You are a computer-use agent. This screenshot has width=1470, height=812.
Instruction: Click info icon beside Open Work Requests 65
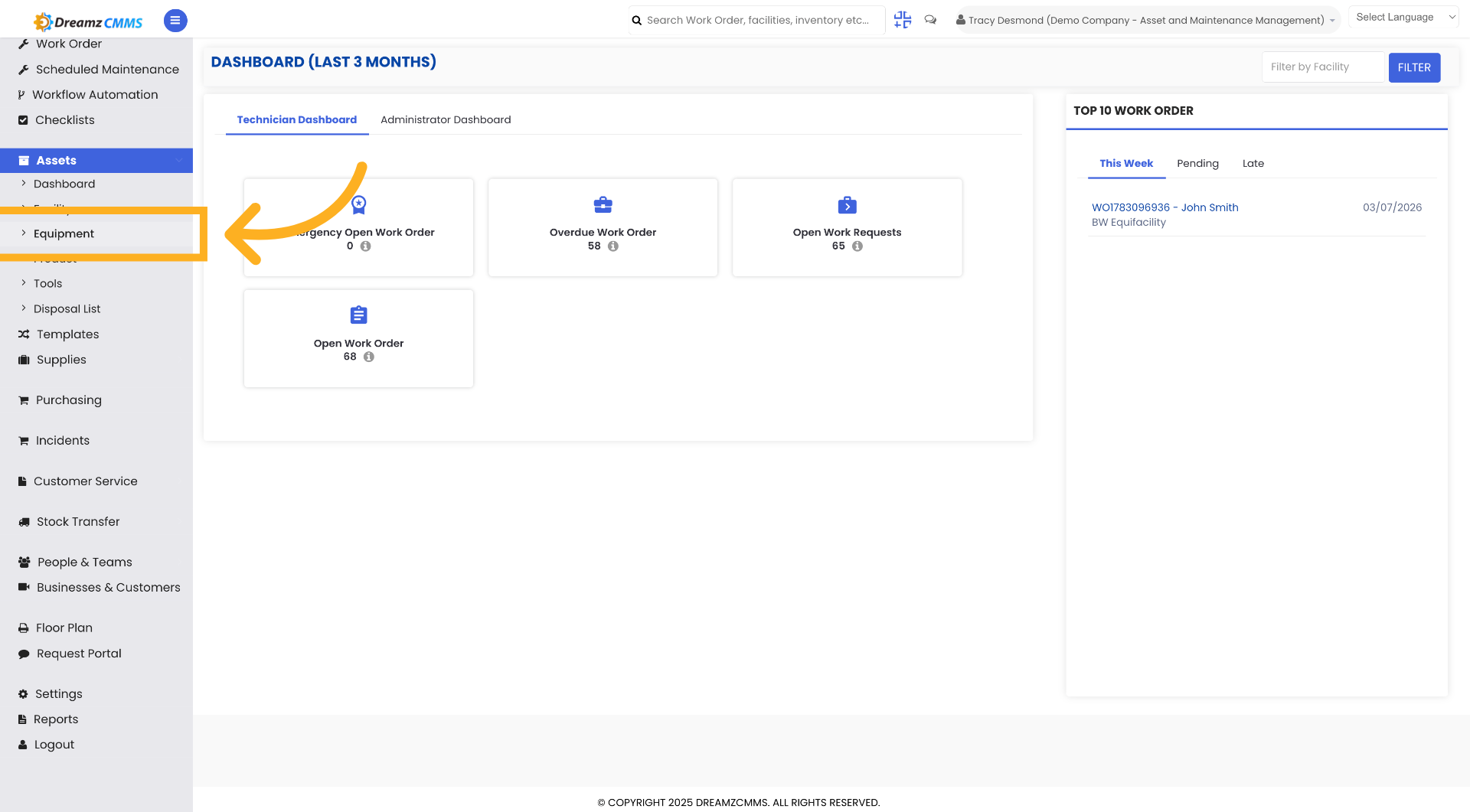pyautogui.click(x=857, y=246)
